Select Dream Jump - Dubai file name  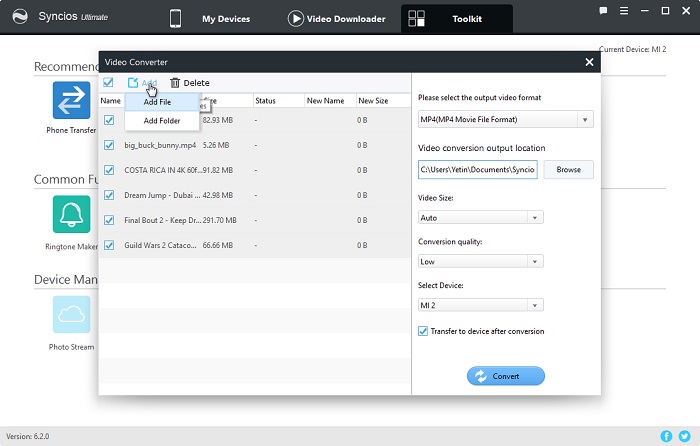(162, 195)
